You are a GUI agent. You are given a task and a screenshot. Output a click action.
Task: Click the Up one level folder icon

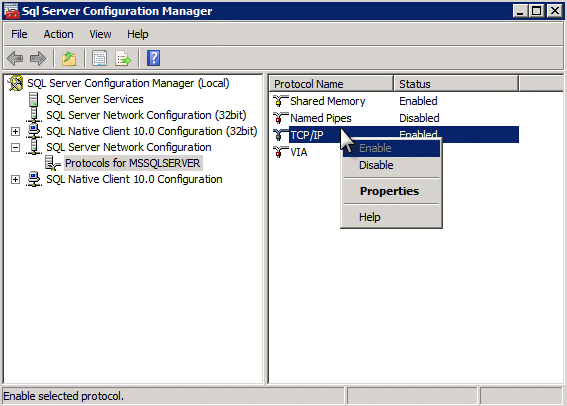[69, 58]
